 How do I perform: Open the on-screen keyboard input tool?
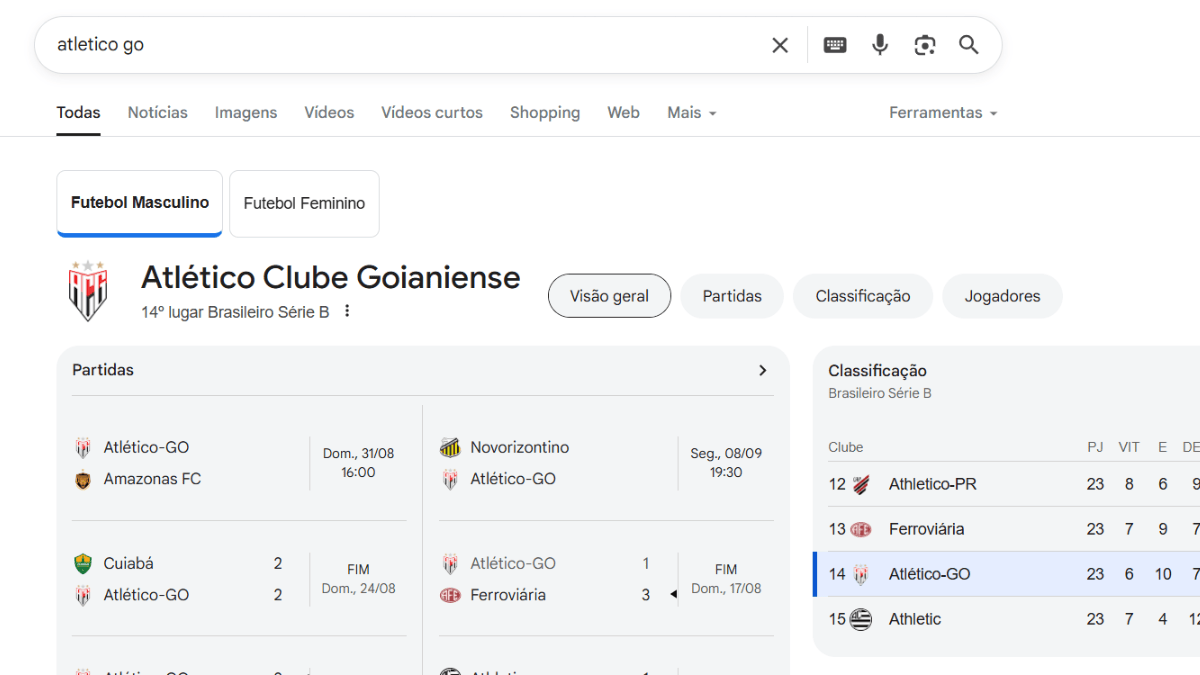(x=835, y=45)
